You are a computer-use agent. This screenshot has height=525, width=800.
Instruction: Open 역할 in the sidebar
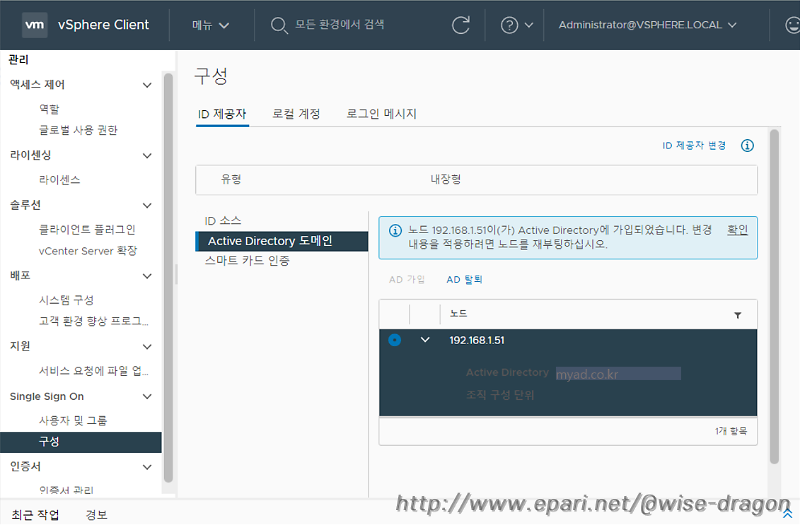tap(49, 109)
